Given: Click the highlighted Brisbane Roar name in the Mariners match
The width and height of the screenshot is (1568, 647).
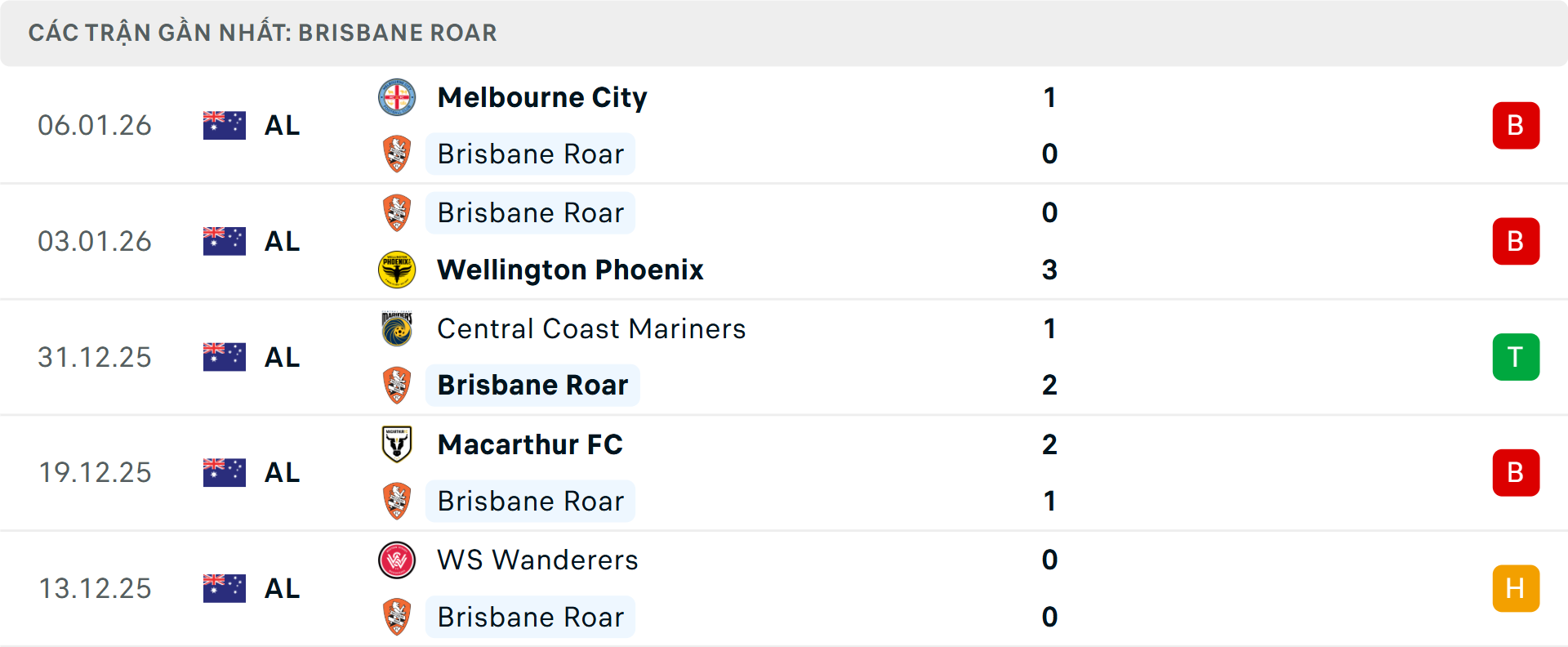Looking at the screenshot, I should click(532, 385).
